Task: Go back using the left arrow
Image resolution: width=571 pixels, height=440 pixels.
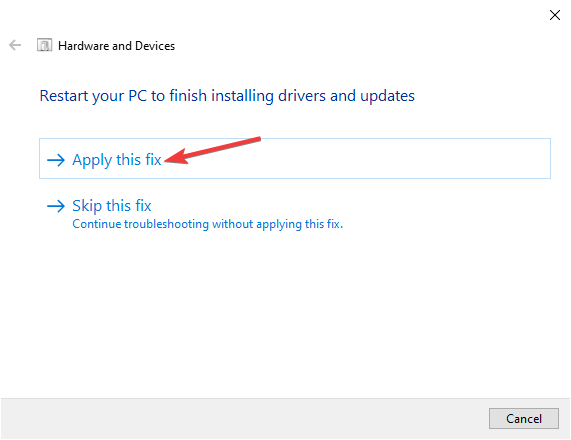Action: [x=15, y=46]
